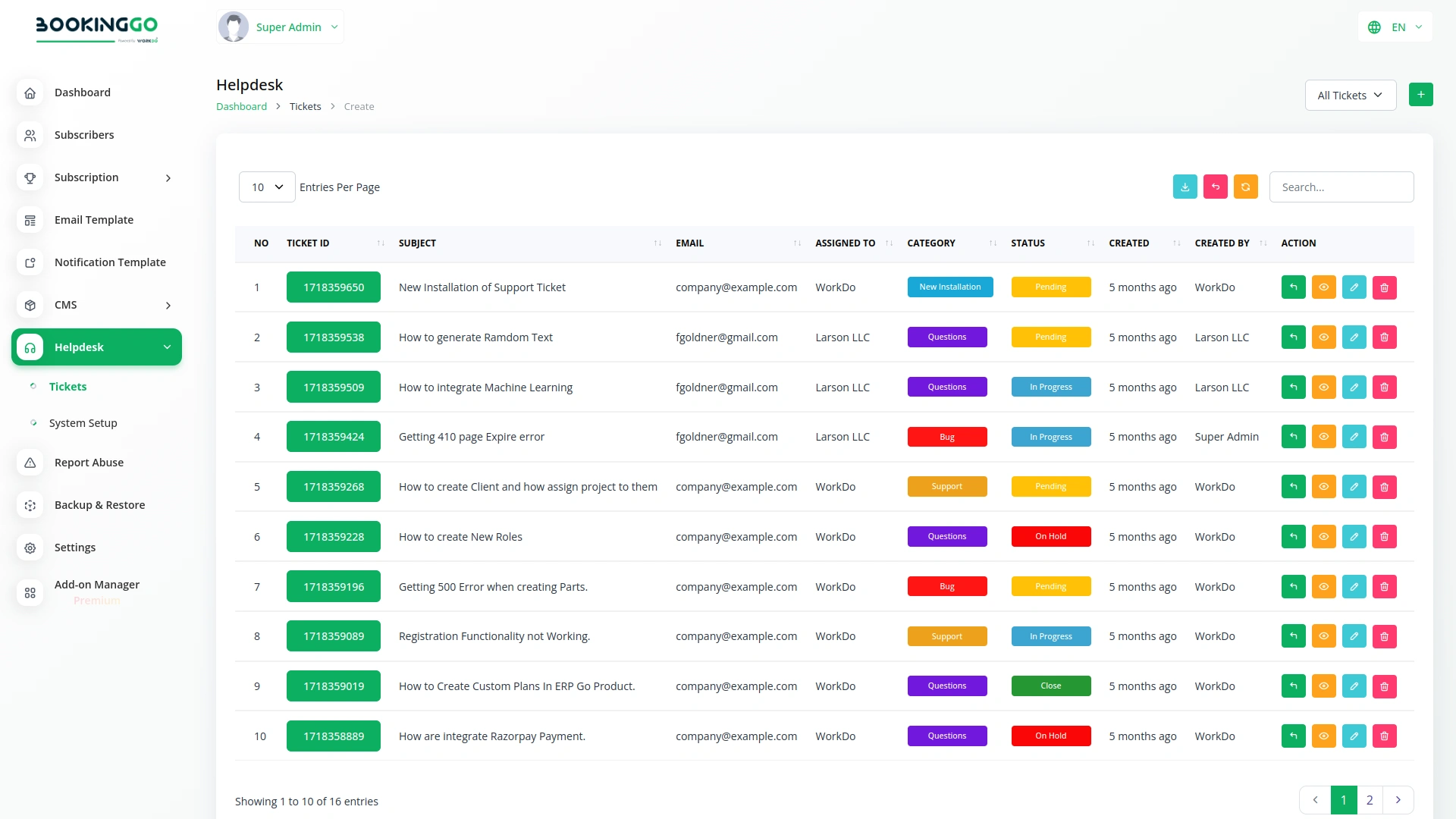
Task: Open the Report Abuse section in the sidebar
Action: coord(89,462)
